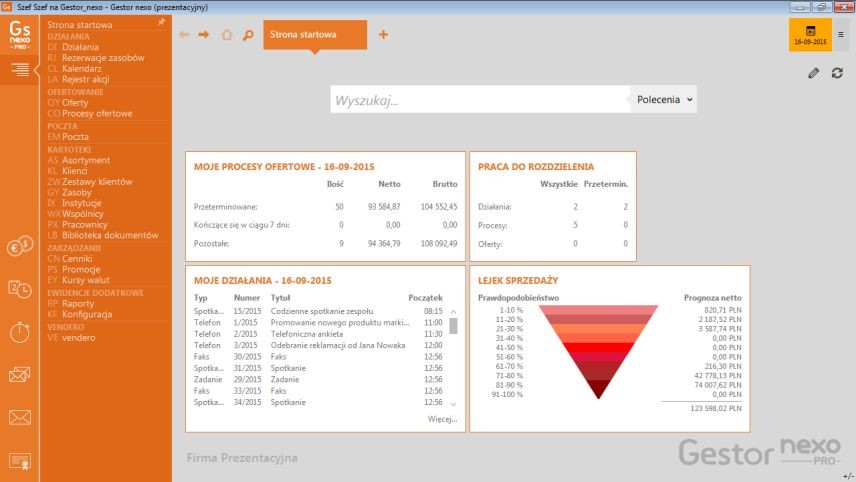856x482 pixels.
Task: Toggle the main menu list icon
Action: pos(19,68)
